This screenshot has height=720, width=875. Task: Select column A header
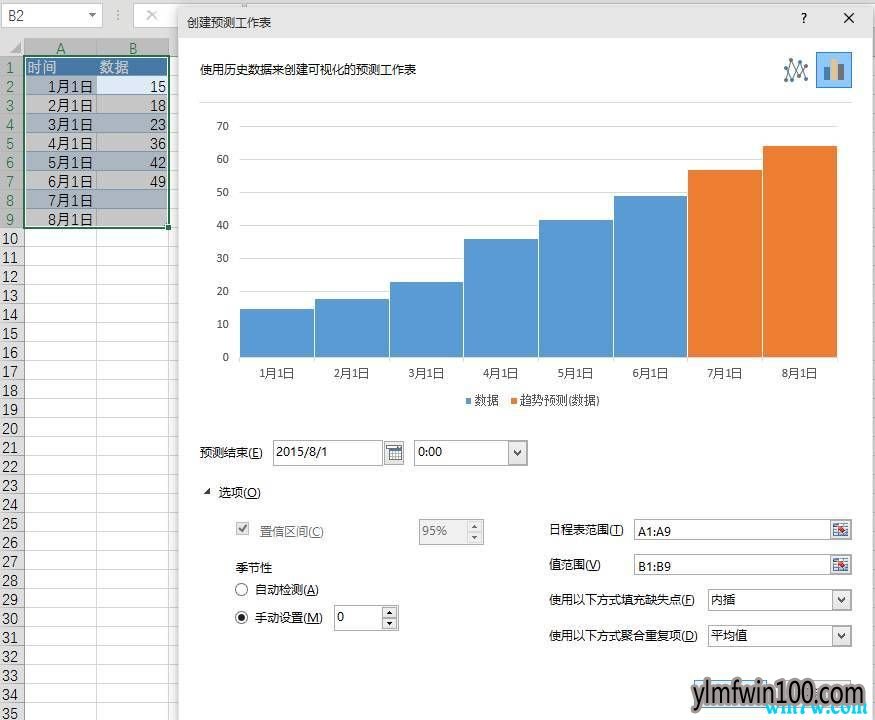click(60, 47)
